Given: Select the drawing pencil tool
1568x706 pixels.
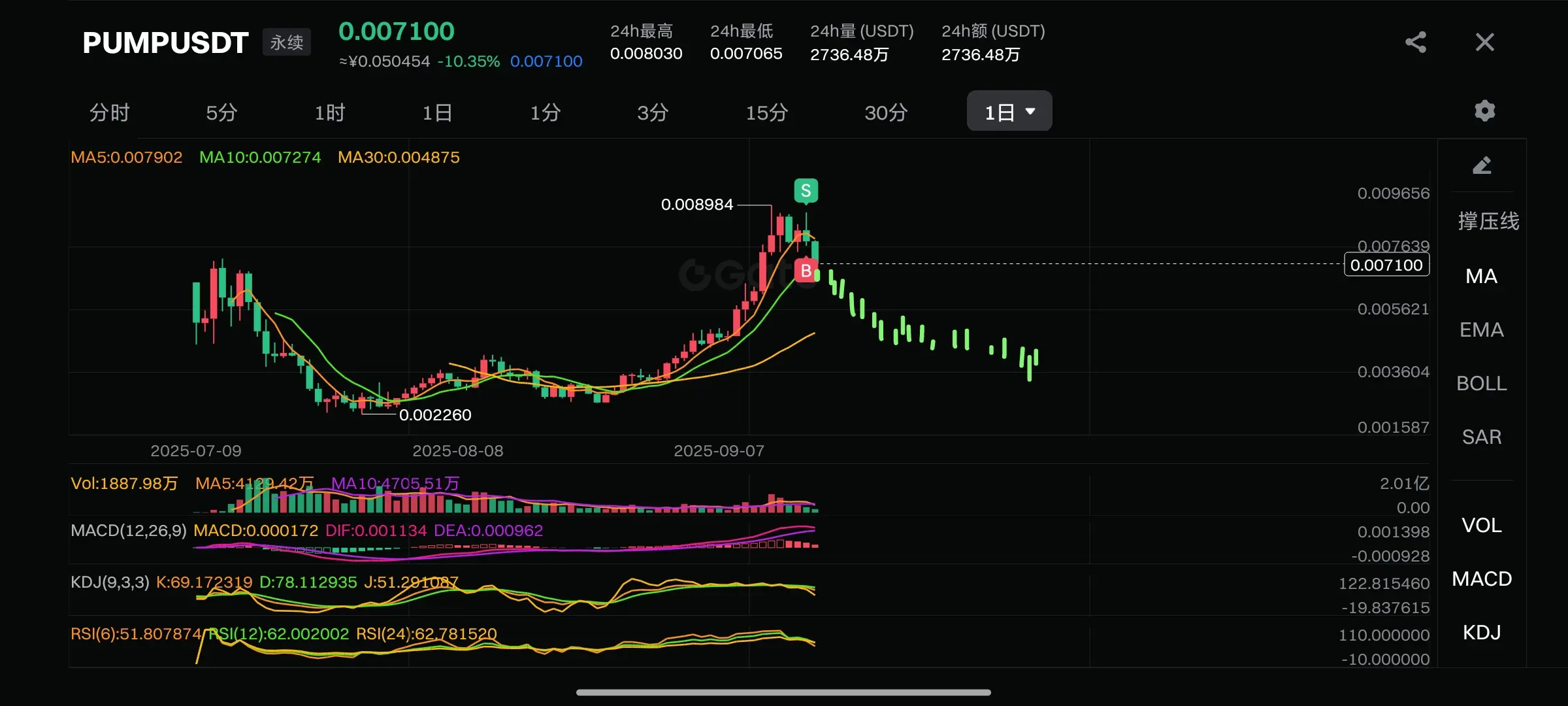Looking at the screenshot, I should [1482, 165].
